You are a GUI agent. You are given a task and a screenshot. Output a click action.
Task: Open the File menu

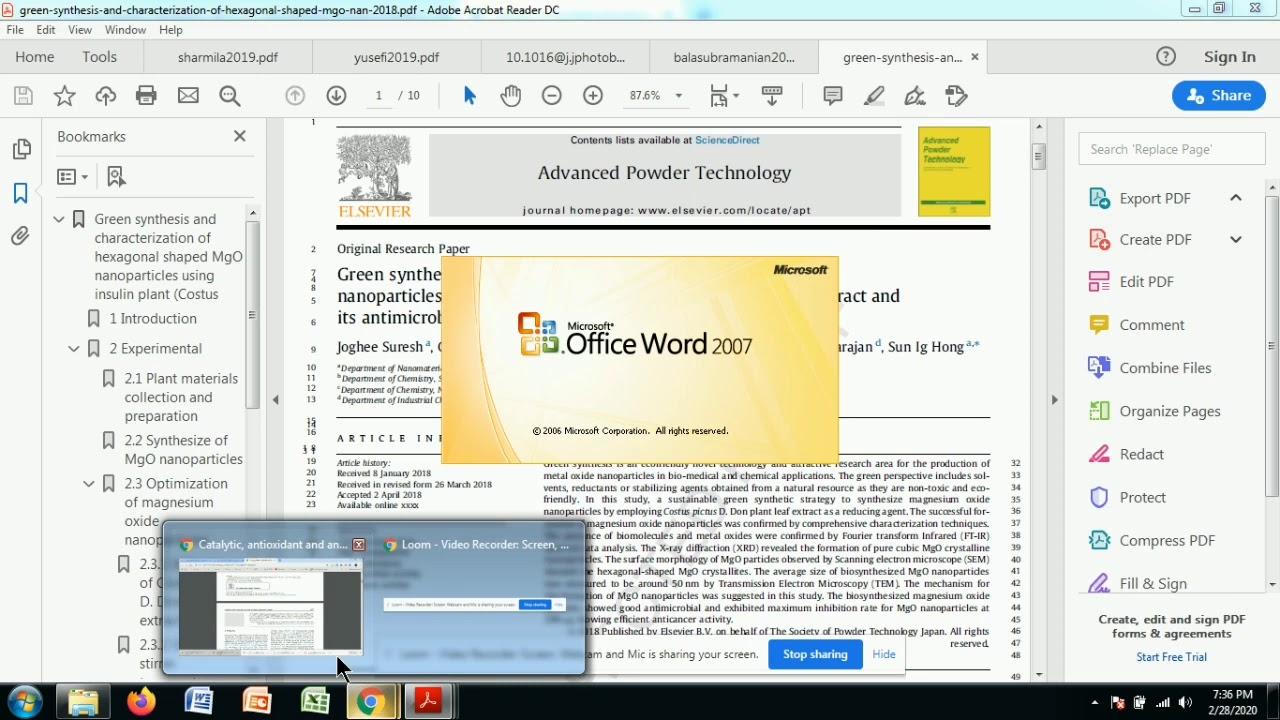coord(15,30)
